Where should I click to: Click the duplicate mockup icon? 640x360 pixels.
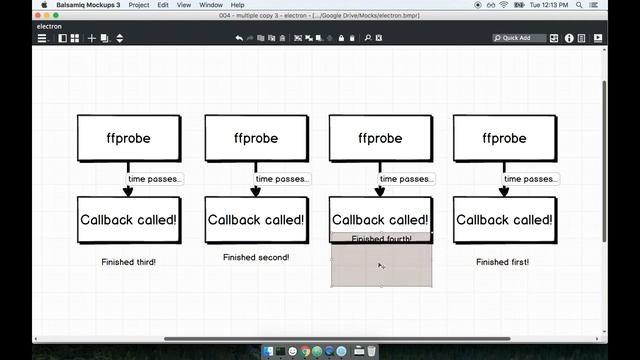pyautogui.click(x=104, y=38)
